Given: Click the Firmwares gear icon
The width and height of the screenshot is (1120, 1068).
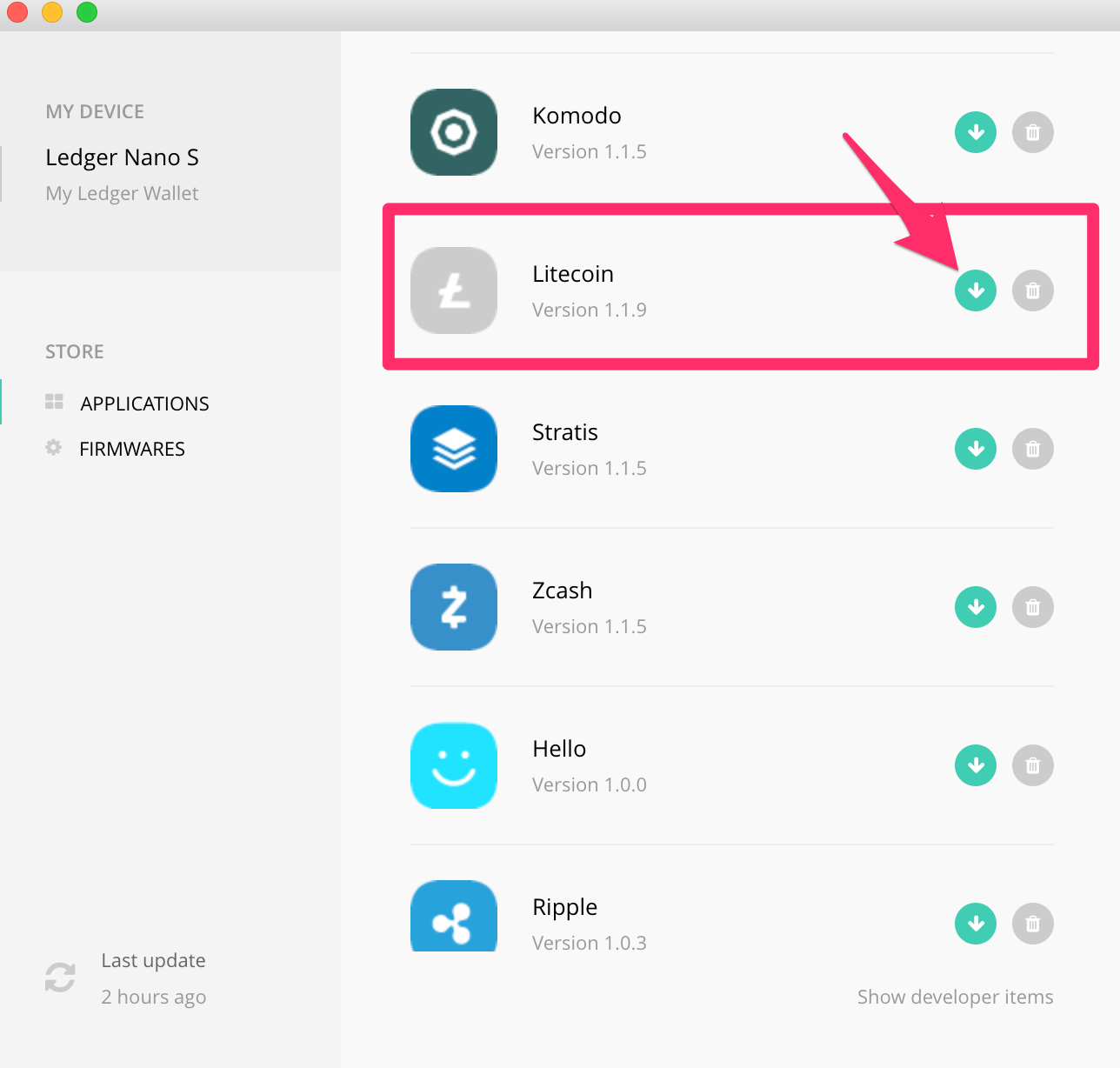Looking at the screenshot, I should 53,447.
